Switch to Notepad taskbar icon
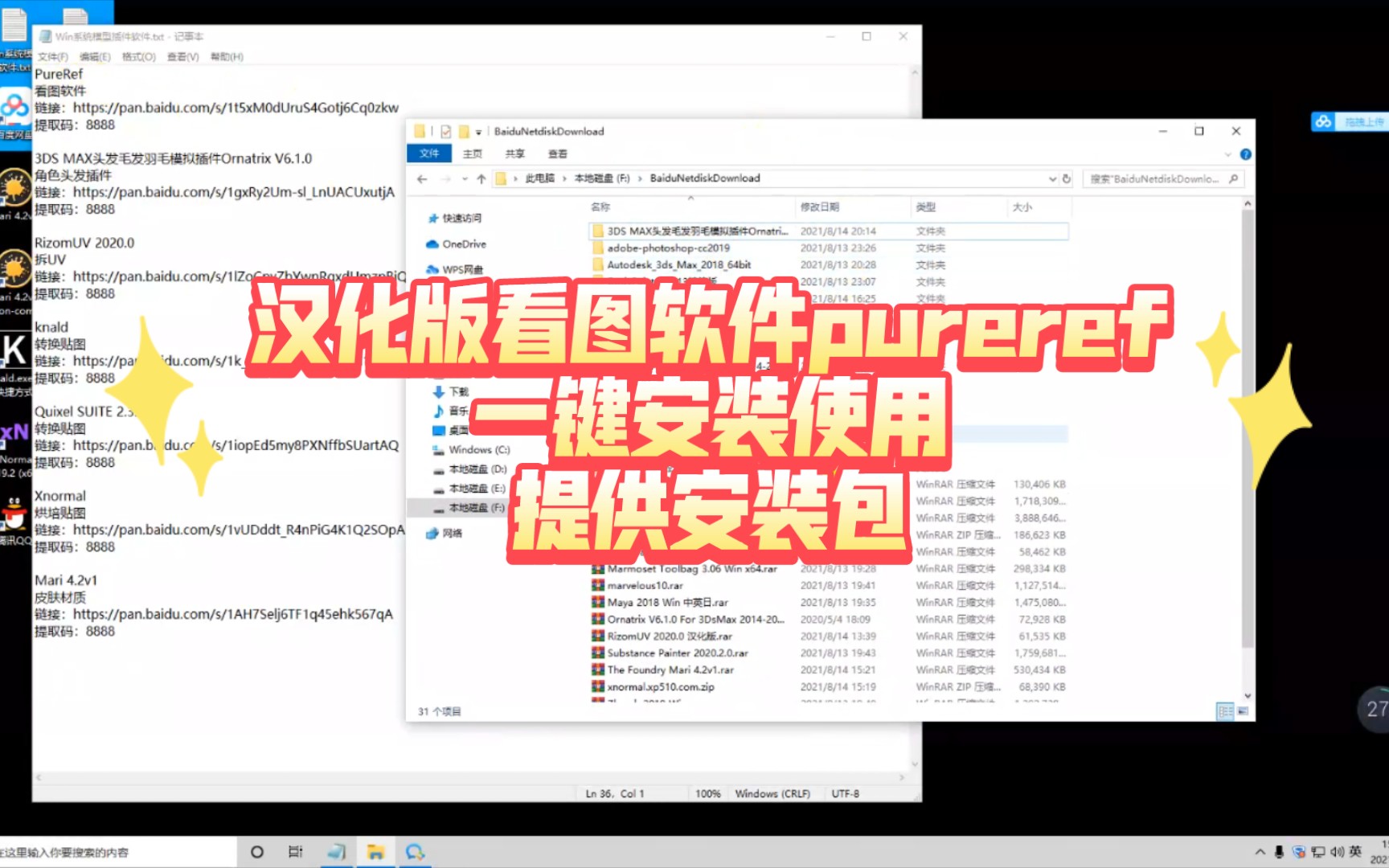Viewport: 1389px width, 868px height. [336, 852]
